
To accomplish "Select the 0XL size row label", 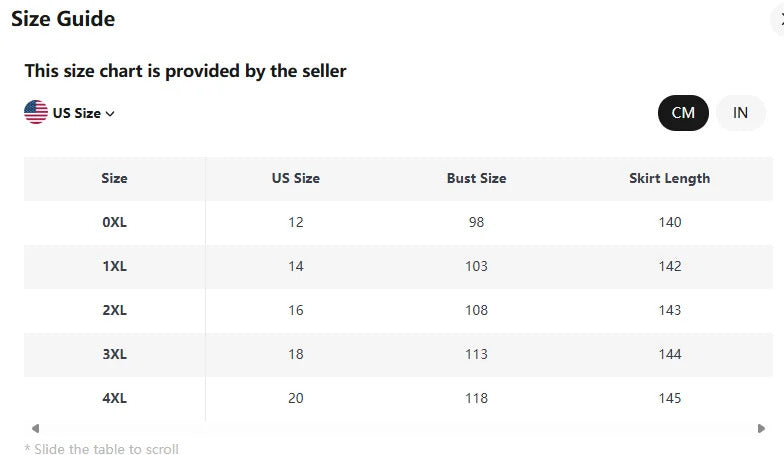I will 114,222.
